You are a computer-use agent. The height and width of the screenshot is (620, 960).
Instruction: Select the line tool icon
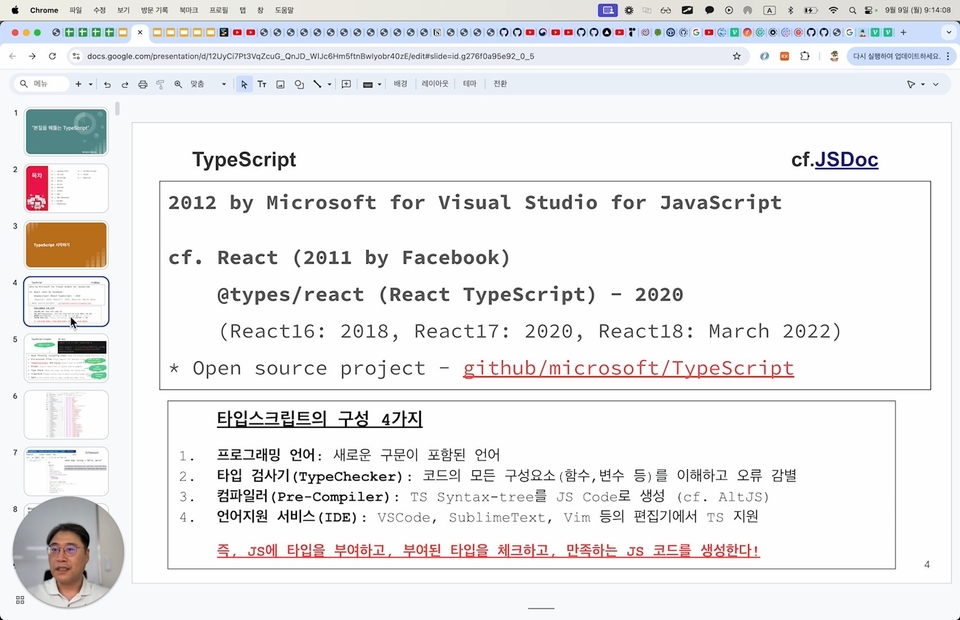coord(317,84)
